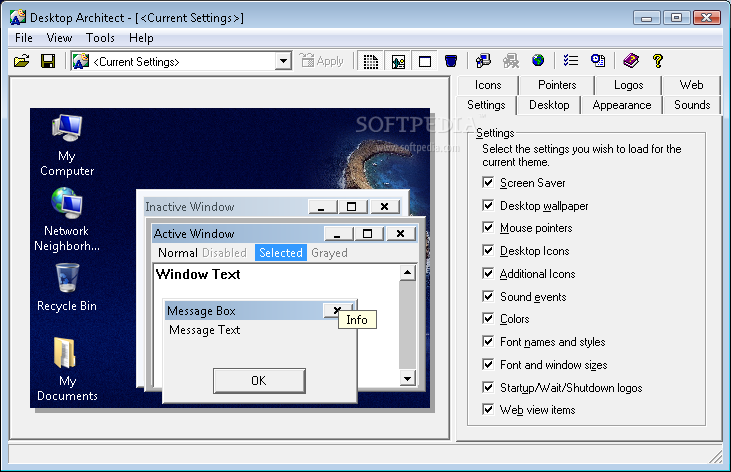This screenshot has width=731, height=472.
Task: Click the computer with arrow toolbar icon
Action: (x=483, y=61)
